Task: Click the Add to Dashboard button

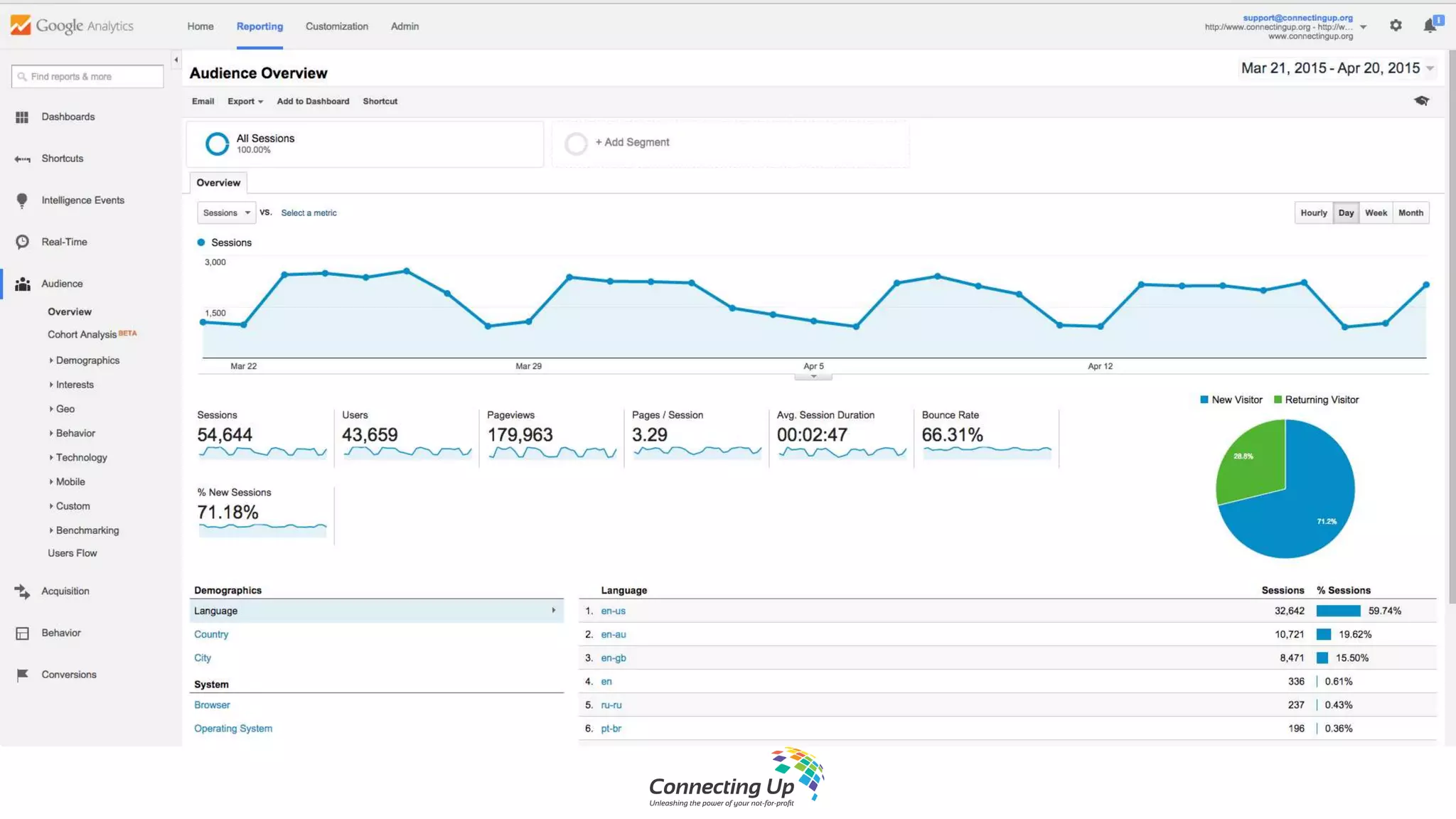Action: tap(313, 101)
